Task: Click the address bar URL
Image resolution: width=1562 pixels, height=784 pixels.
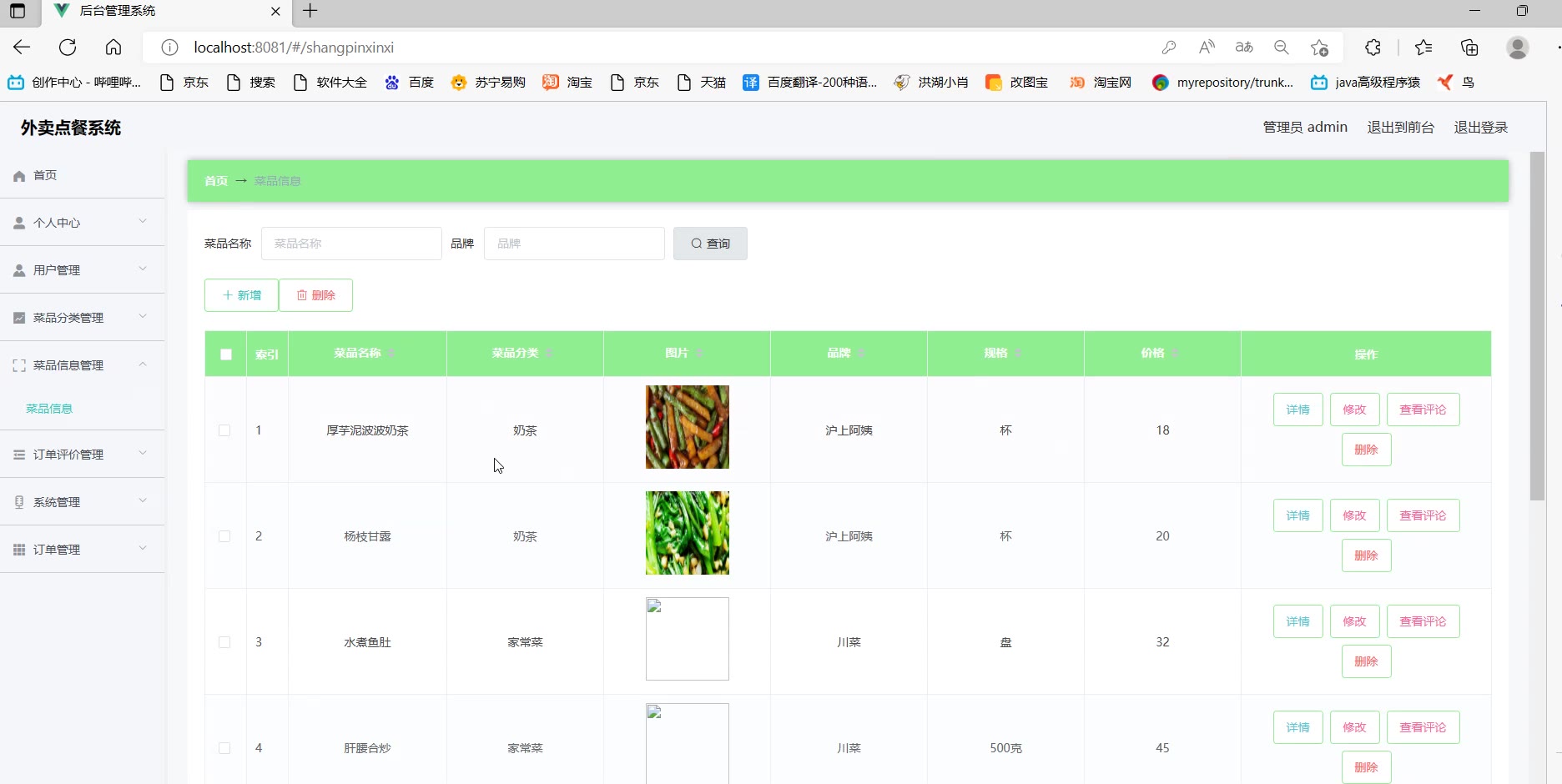Action: tap(294, 48)
